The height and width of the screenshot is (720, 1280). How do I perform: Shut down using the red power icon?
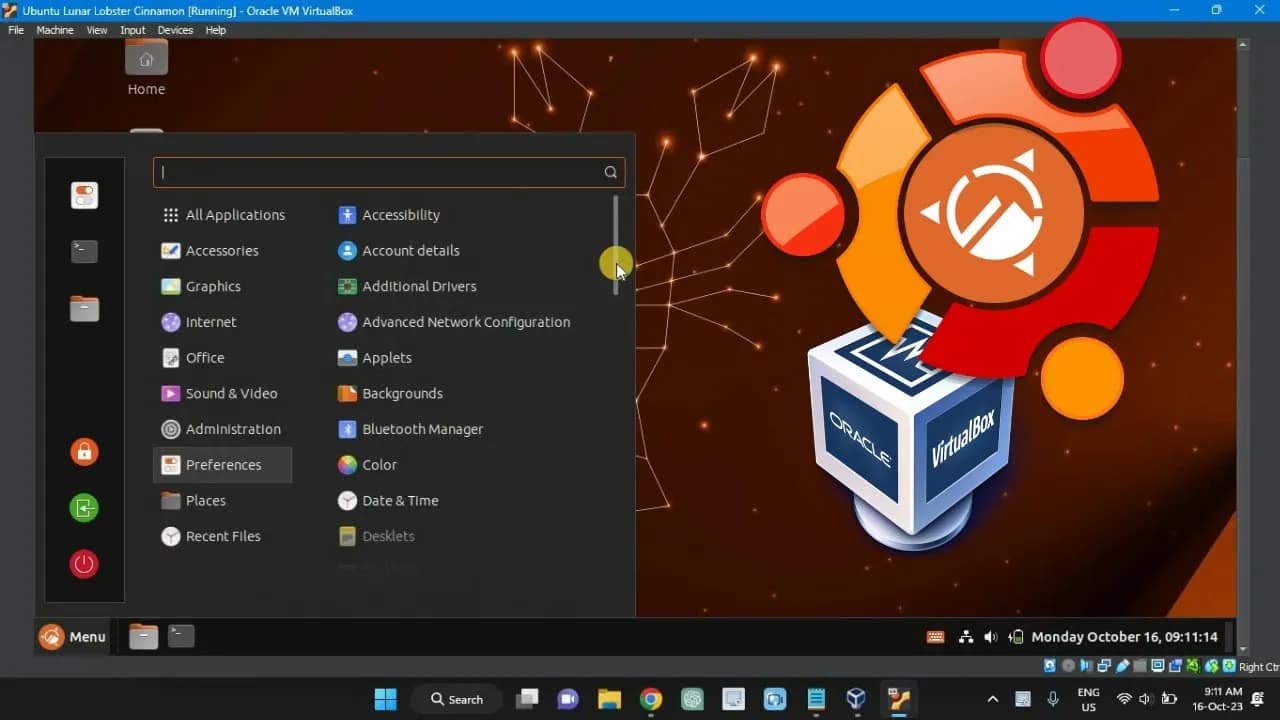point(84,564)
